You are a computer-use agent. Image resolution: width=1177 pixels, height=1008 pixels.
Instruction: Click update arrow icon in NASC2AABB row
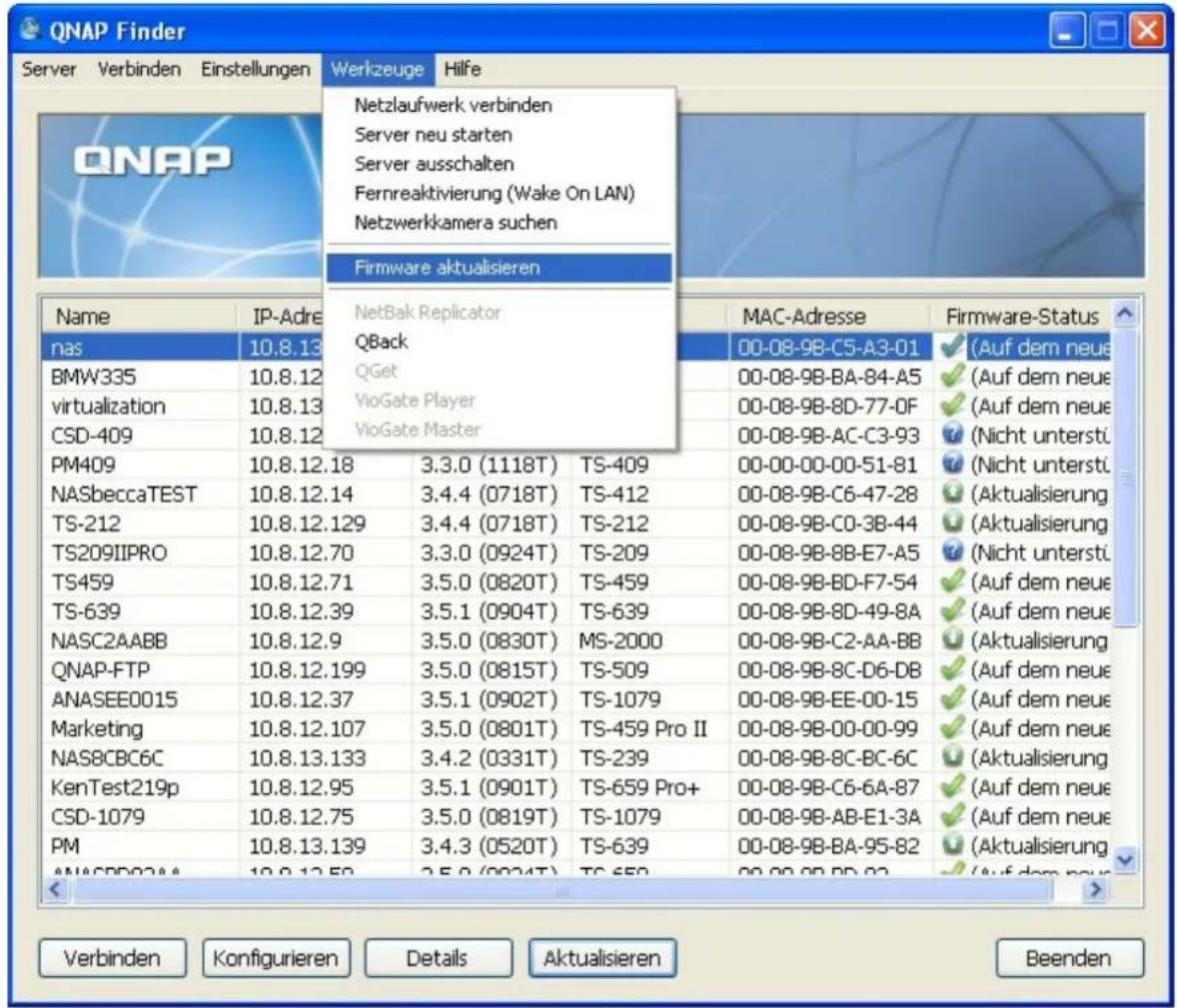tap(952, 639)
